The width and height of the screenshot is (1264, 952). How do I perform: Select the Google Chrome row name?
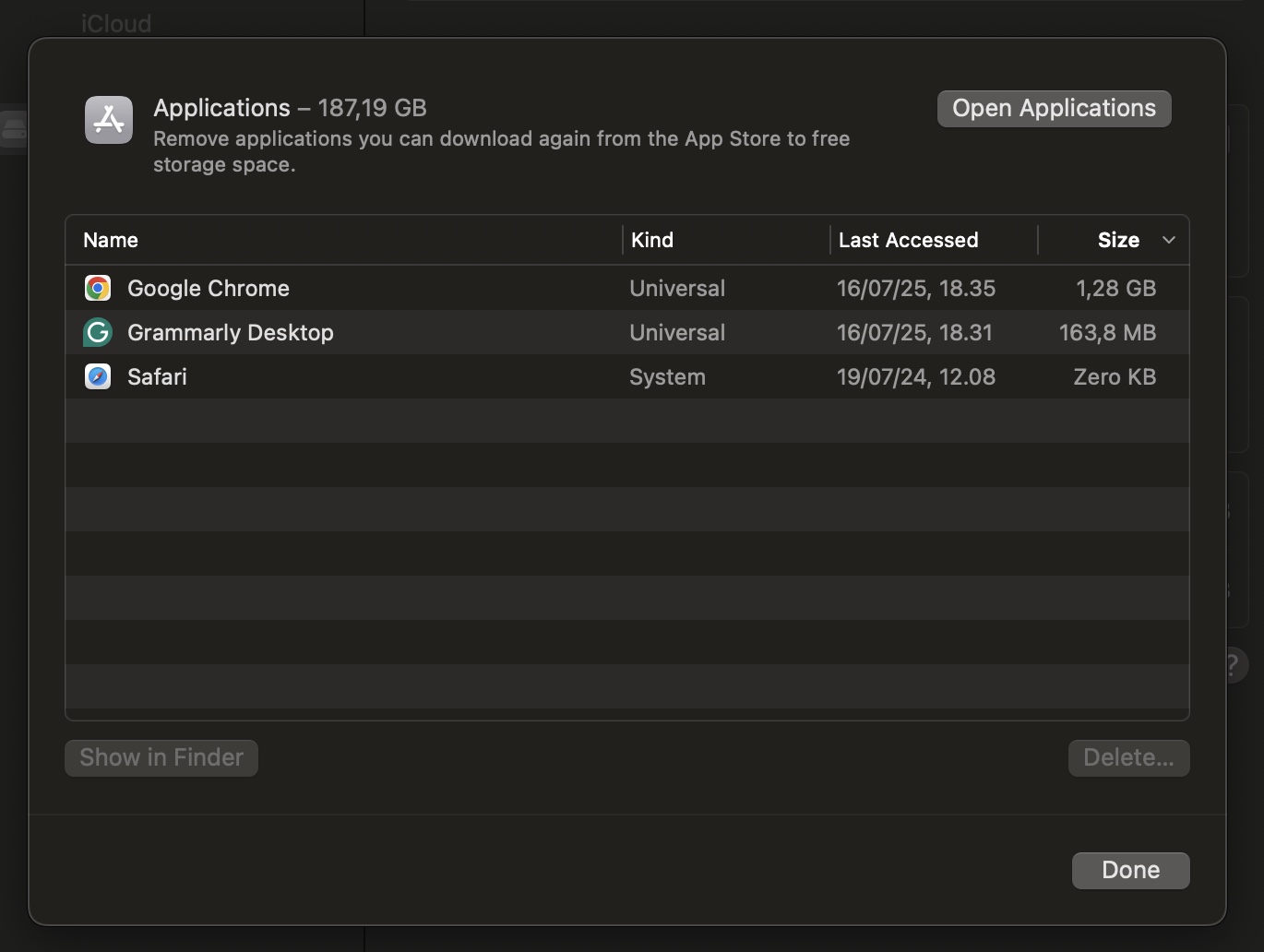point(209,288)
